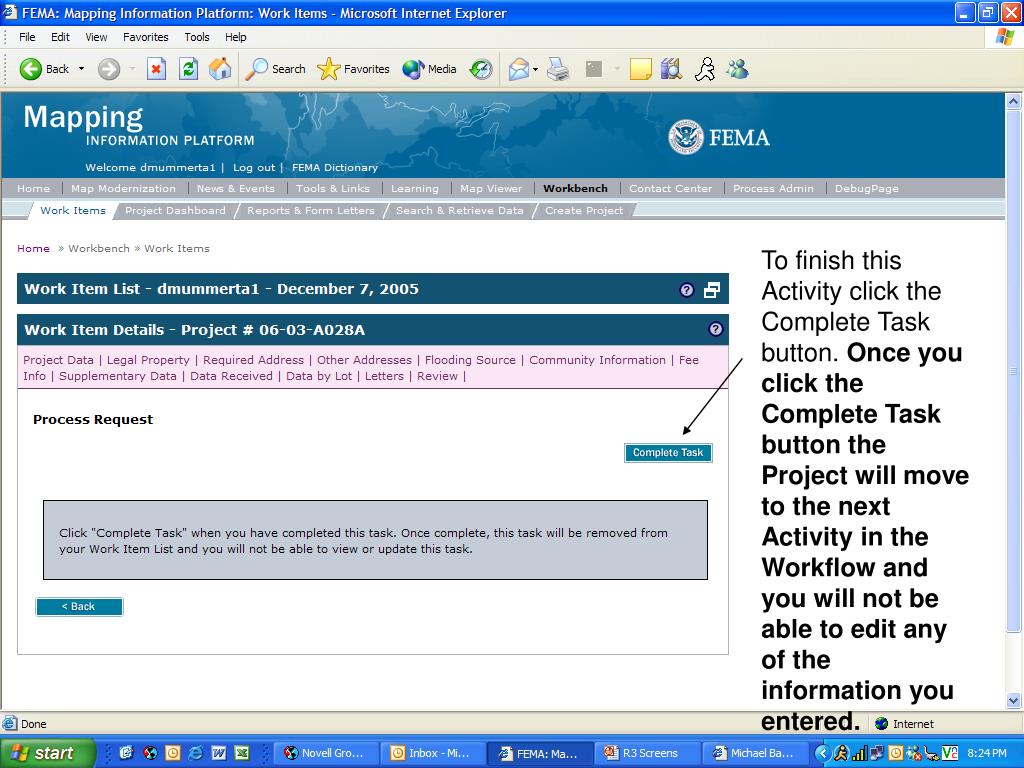1024x768 pixels.
Task: Open the Media toolbar button
Action: (x=429, y=69)
